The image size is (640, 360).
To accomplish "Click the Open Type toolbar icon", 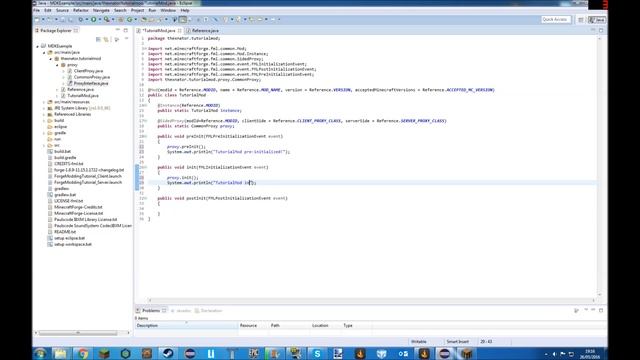I will [144, 20].
